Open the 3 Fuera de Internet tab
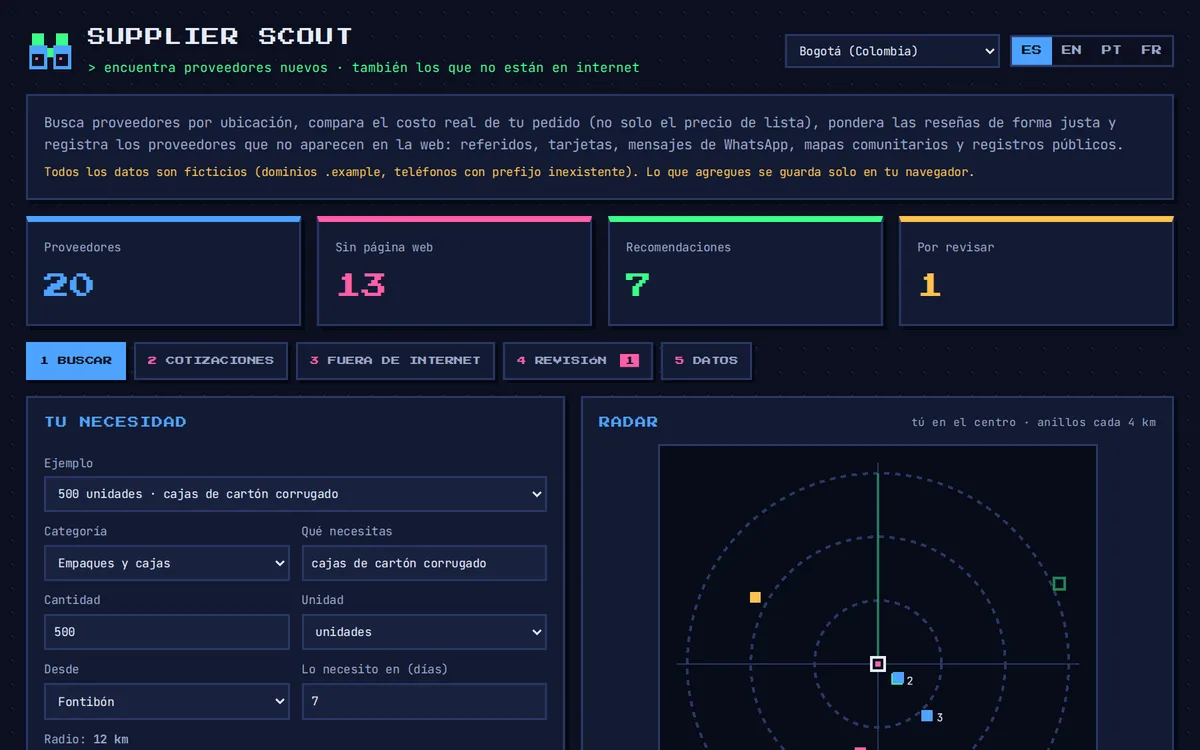 coord(395,361)
